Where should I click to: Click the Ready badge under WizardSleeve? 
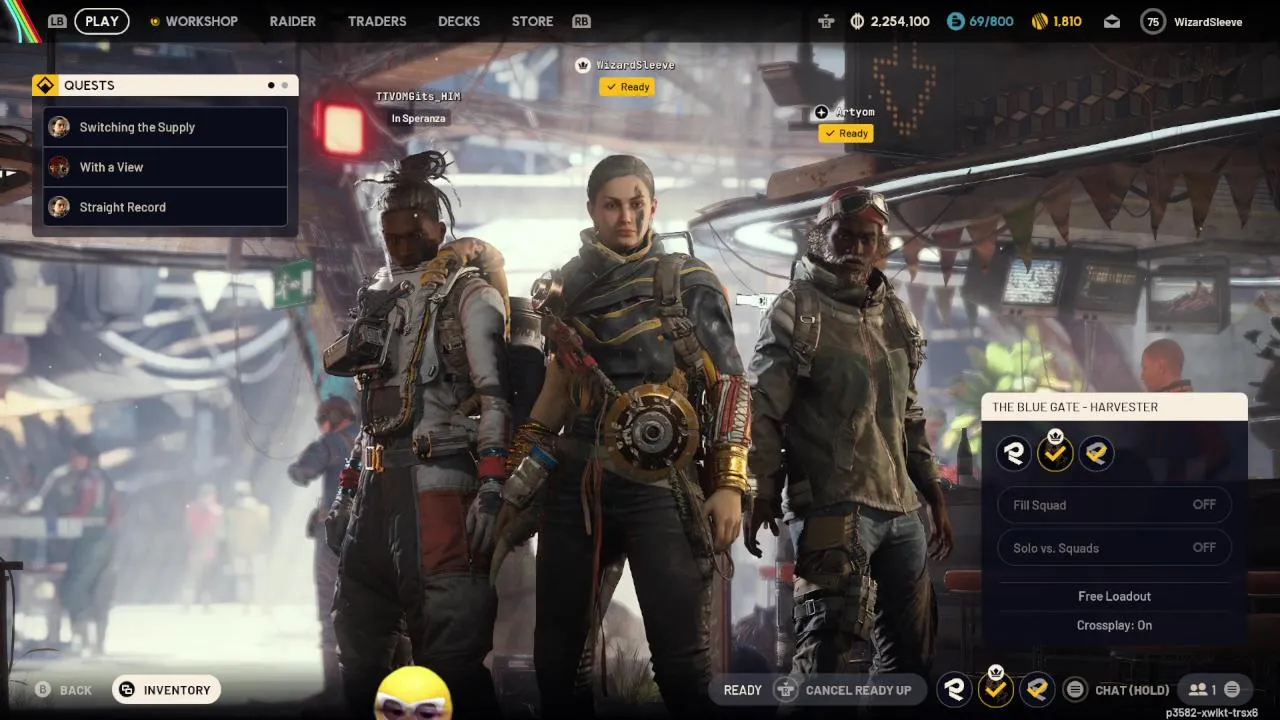(627, 87)
